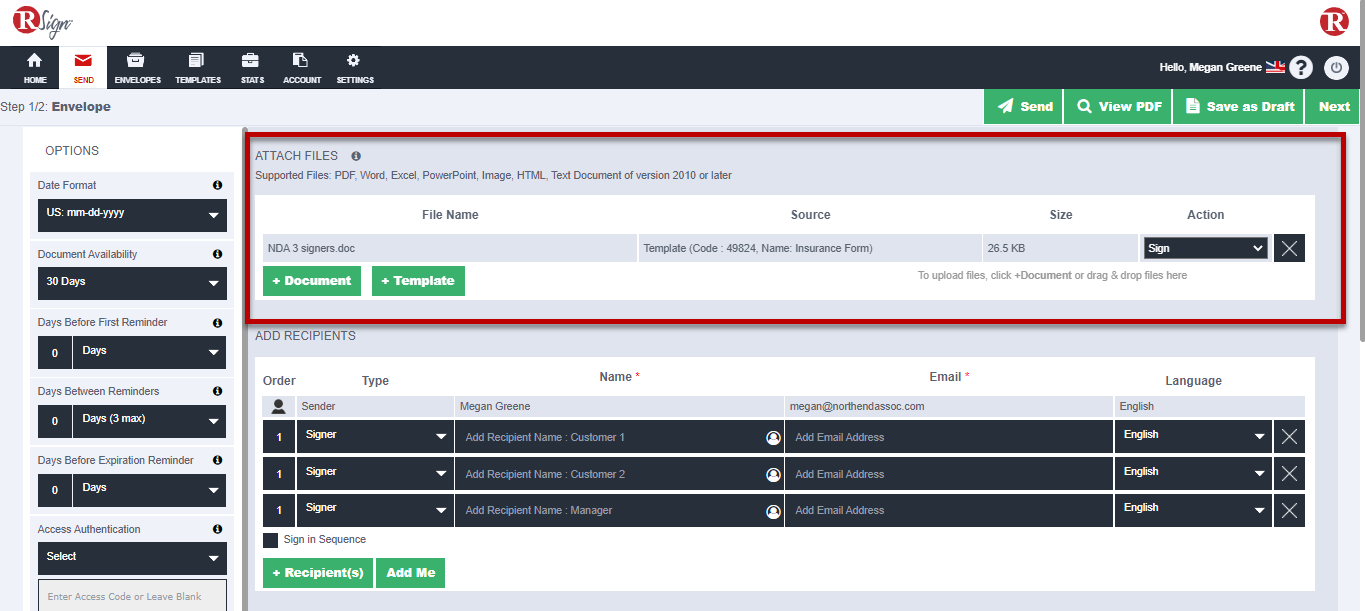Open language dropdown for Customer 1
1365x611 pixels.
pos(1193,437)
